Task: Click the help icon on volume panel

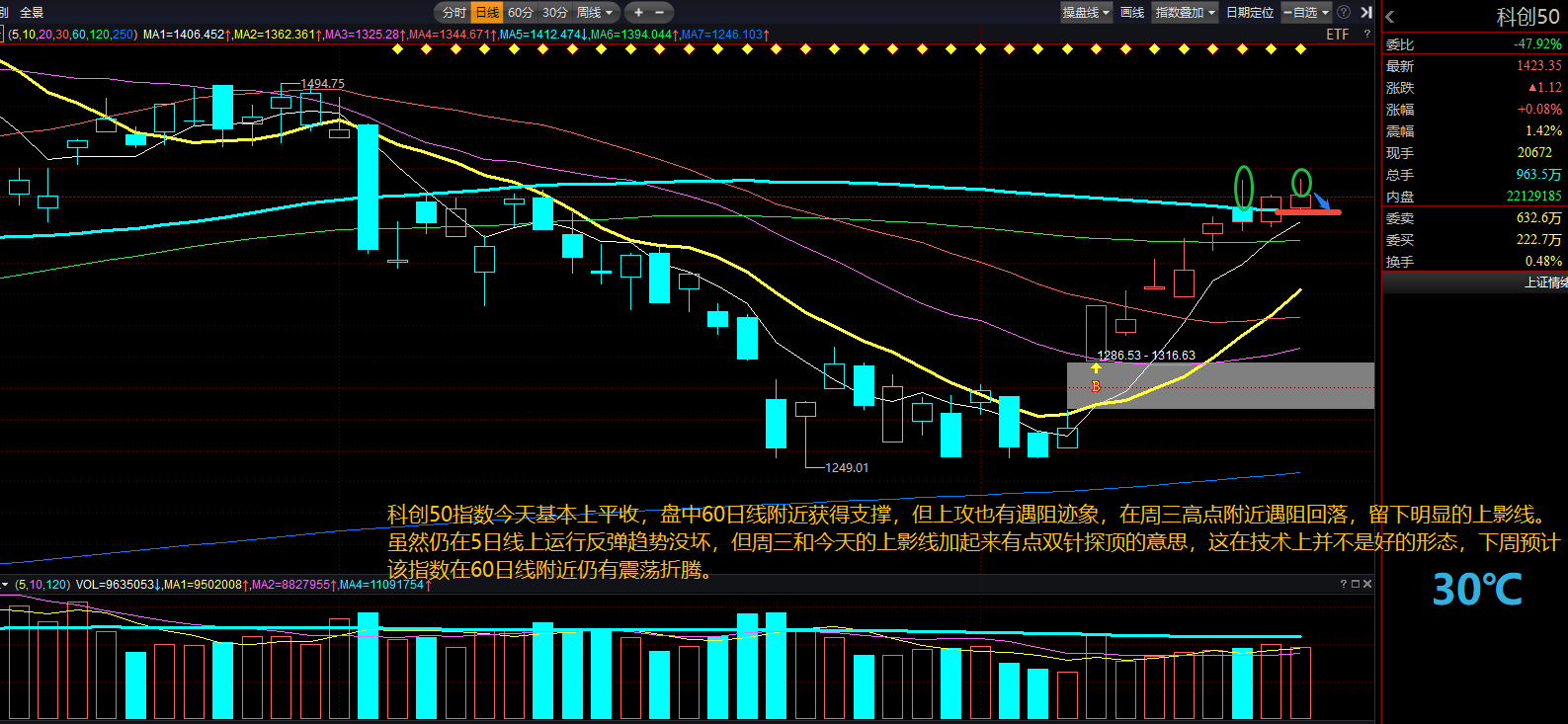Action: [1343, 584]
